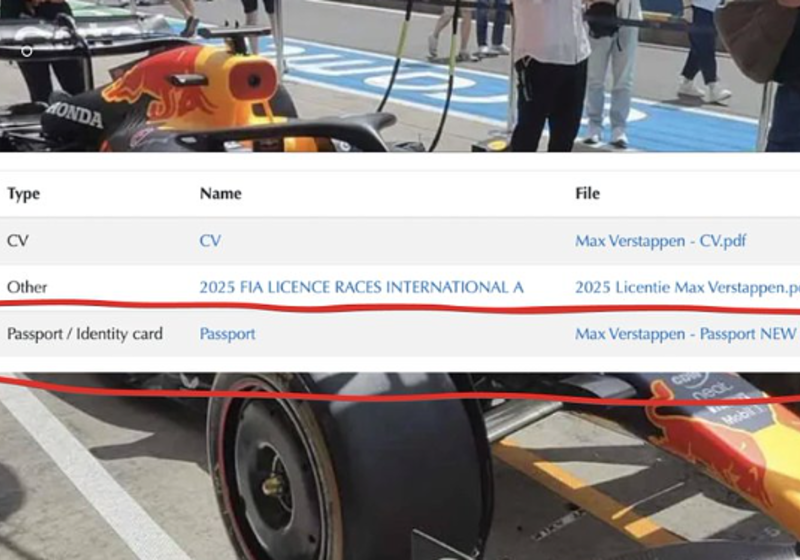This screenshot has height=560, width=800.
Task: Sort by the File column header
Action: tap(587, 193)
